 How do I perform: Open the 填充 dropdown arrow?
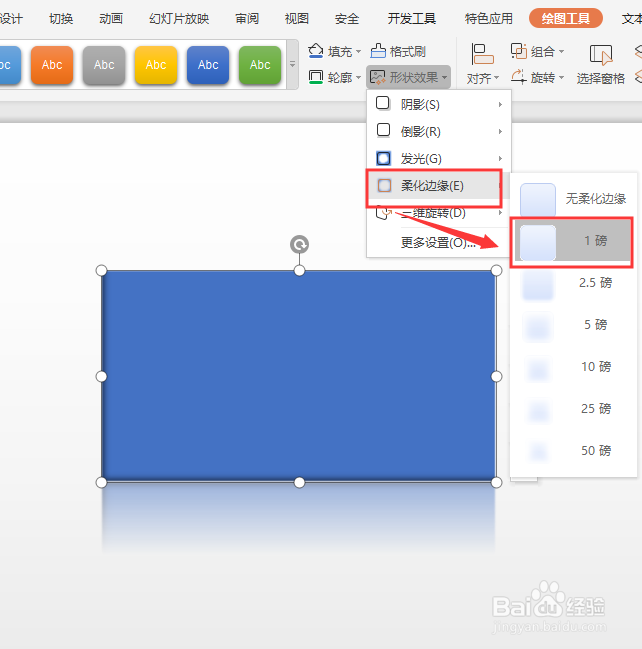click(358, 52)
